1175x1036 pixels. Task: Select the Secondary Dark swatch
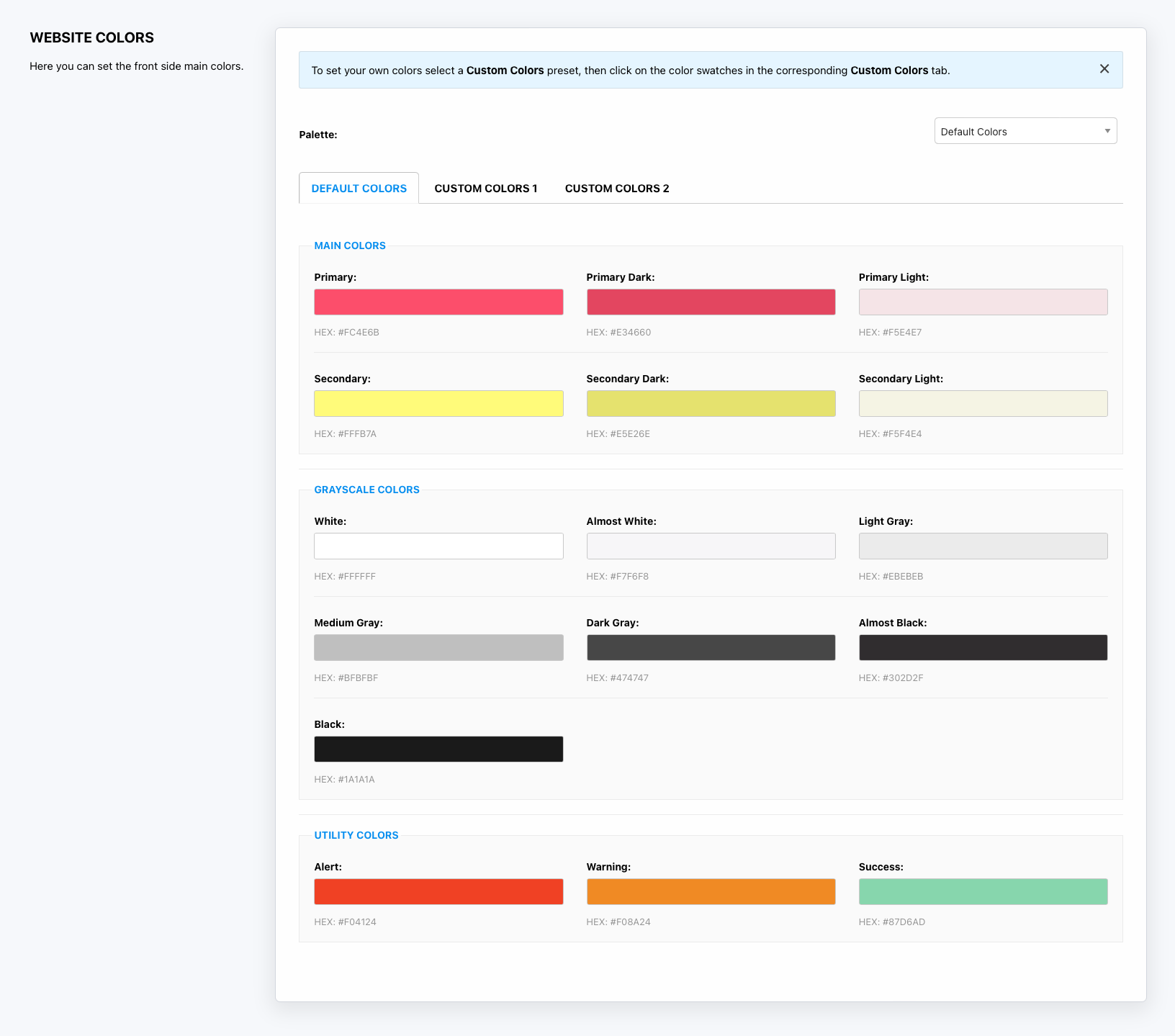click(711, 404)
